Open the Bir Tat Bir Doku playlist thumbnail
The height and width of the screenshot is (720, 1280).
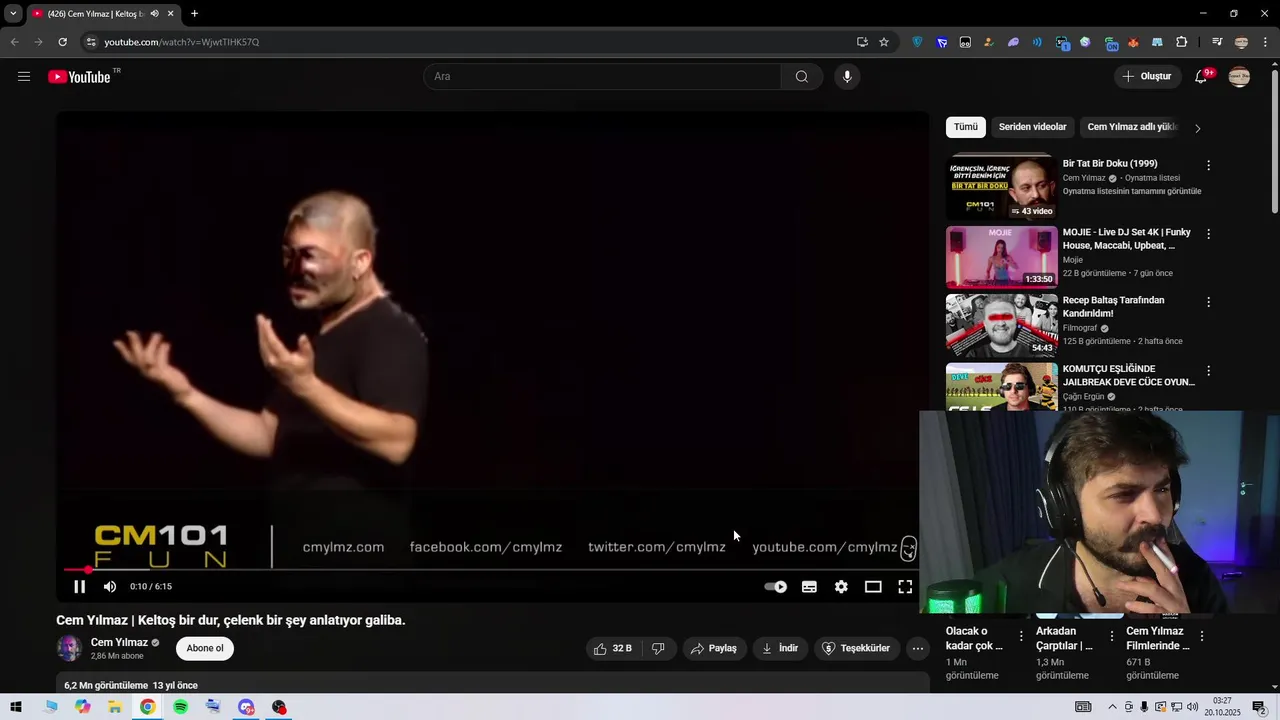point(1001,188)
